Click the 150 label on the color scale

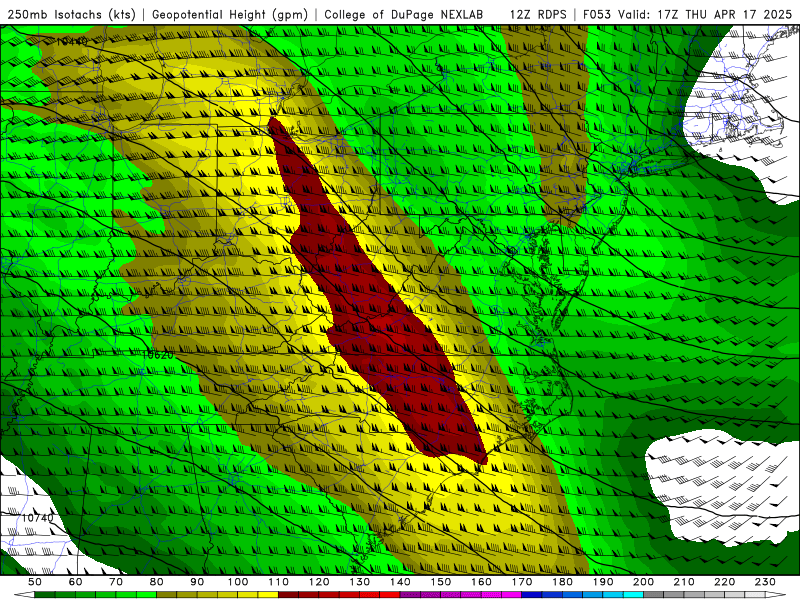441,582
